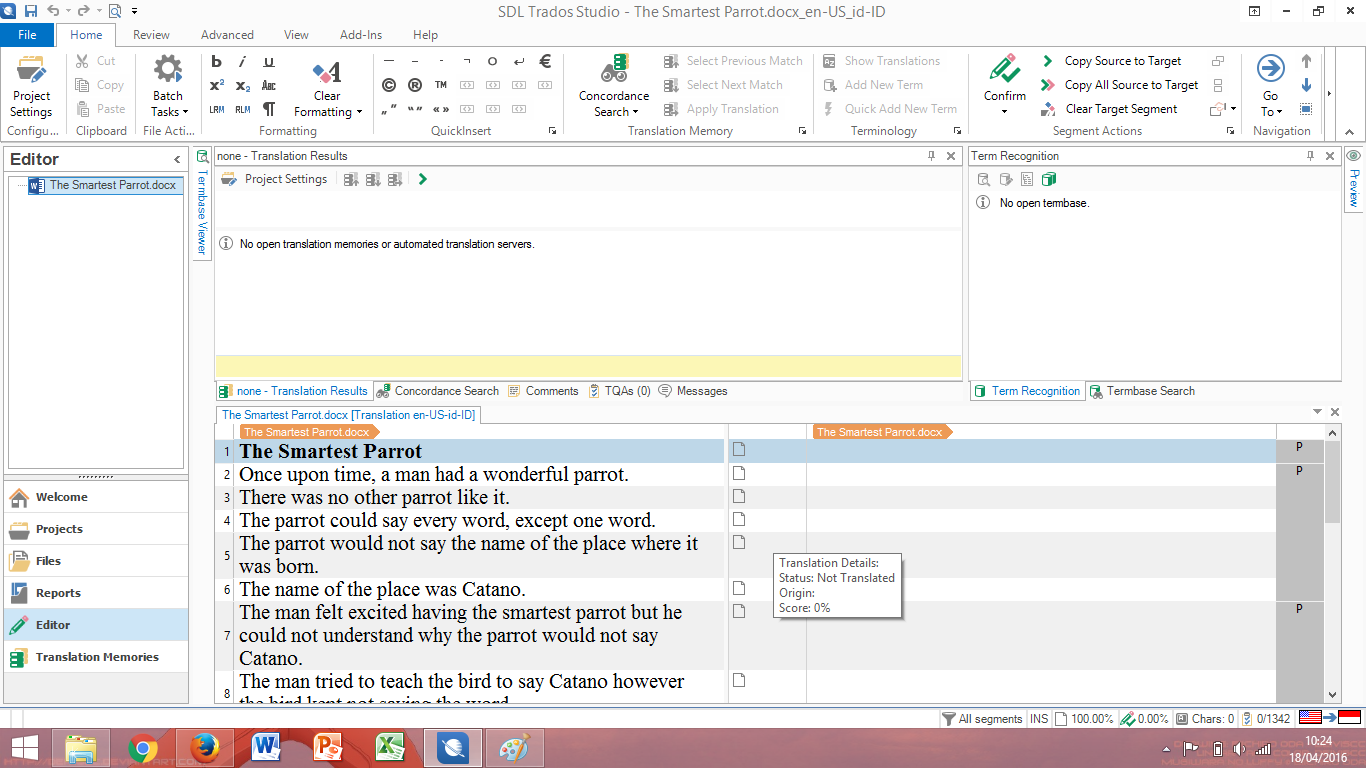The height and width of the screenshot is (768, 1366).
Task: Open the View ribbon tab
Action: coord(296,34)
